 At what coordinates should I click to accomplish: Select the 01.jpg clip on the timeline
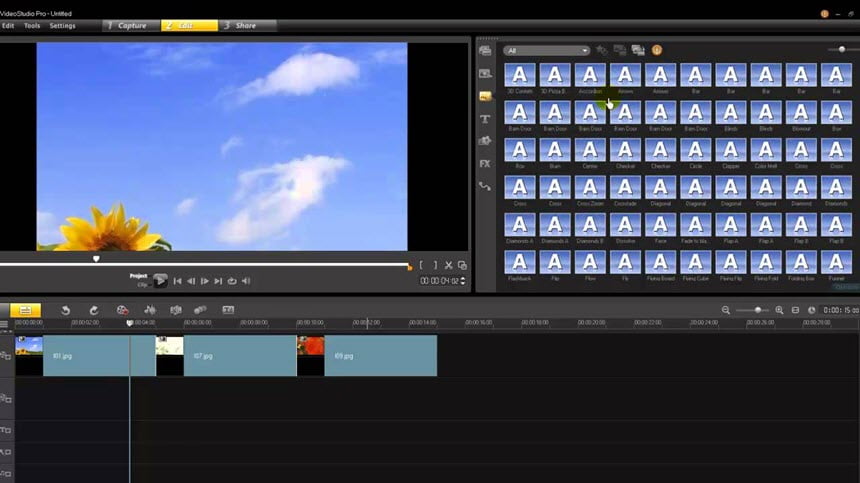(x=86, y=356)
